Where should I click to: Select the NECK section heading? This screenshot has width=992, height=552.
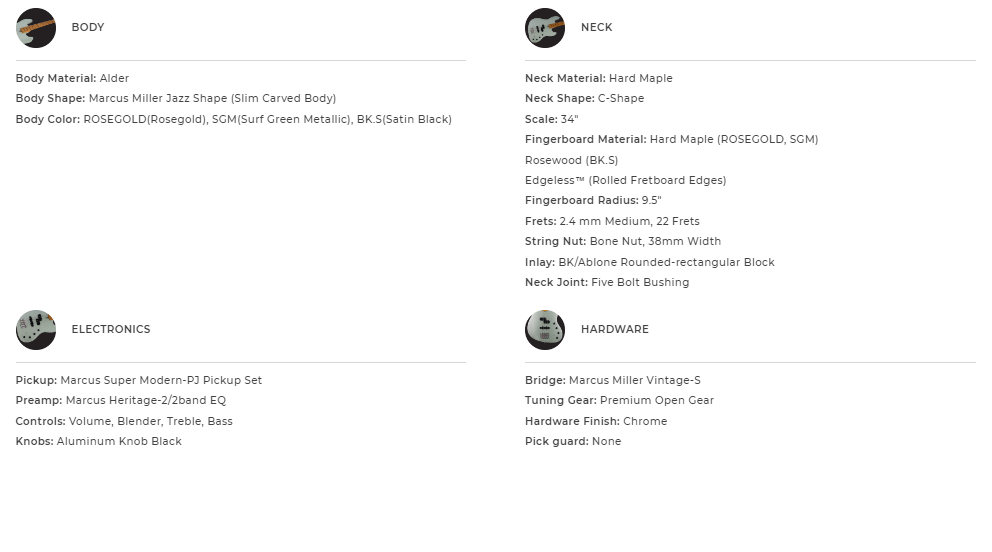[597, 28]
